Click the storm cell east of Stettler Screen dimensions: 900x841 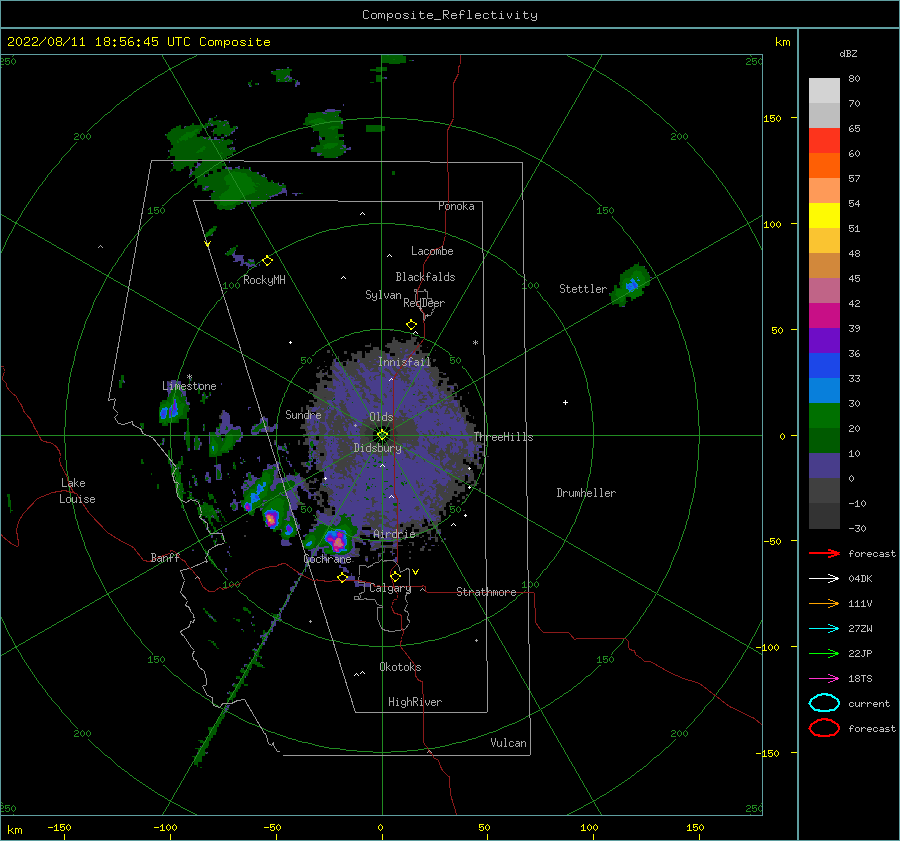click(631, 284)
